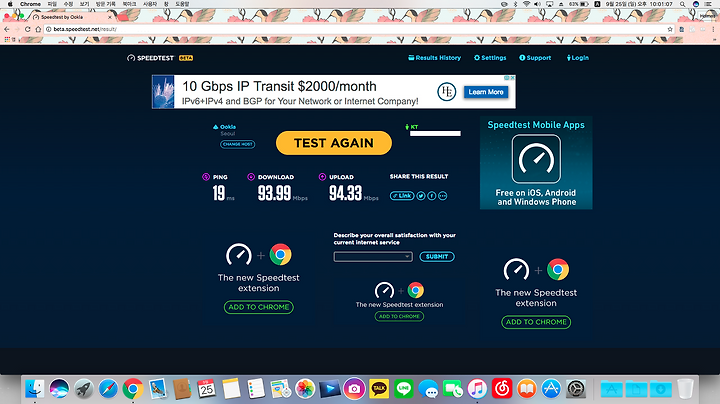The image size is (720, 404).
Task: Reload the page
Action: coord(28,29)
